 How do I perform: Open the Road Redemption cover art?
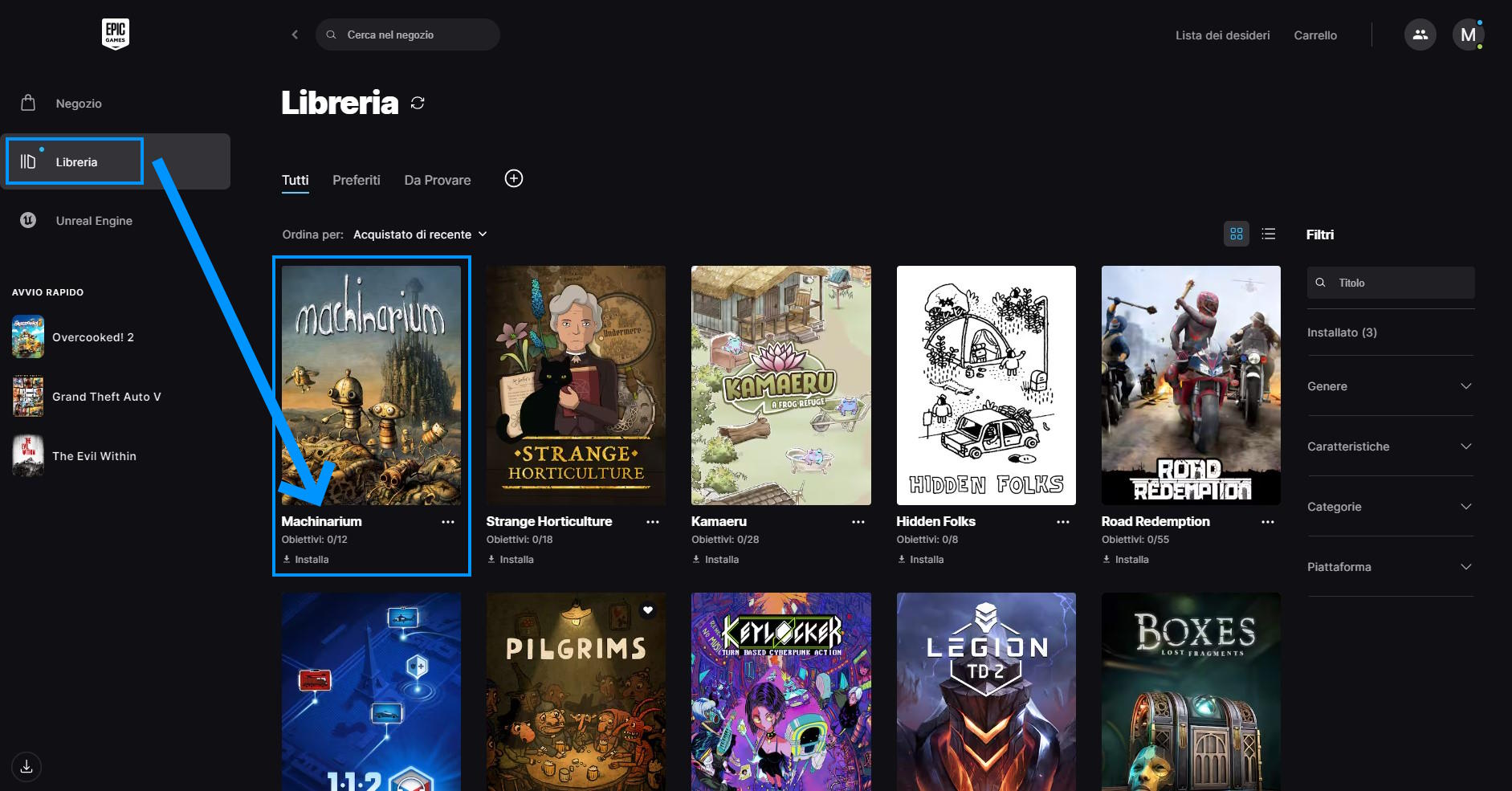coord(1191,385)
